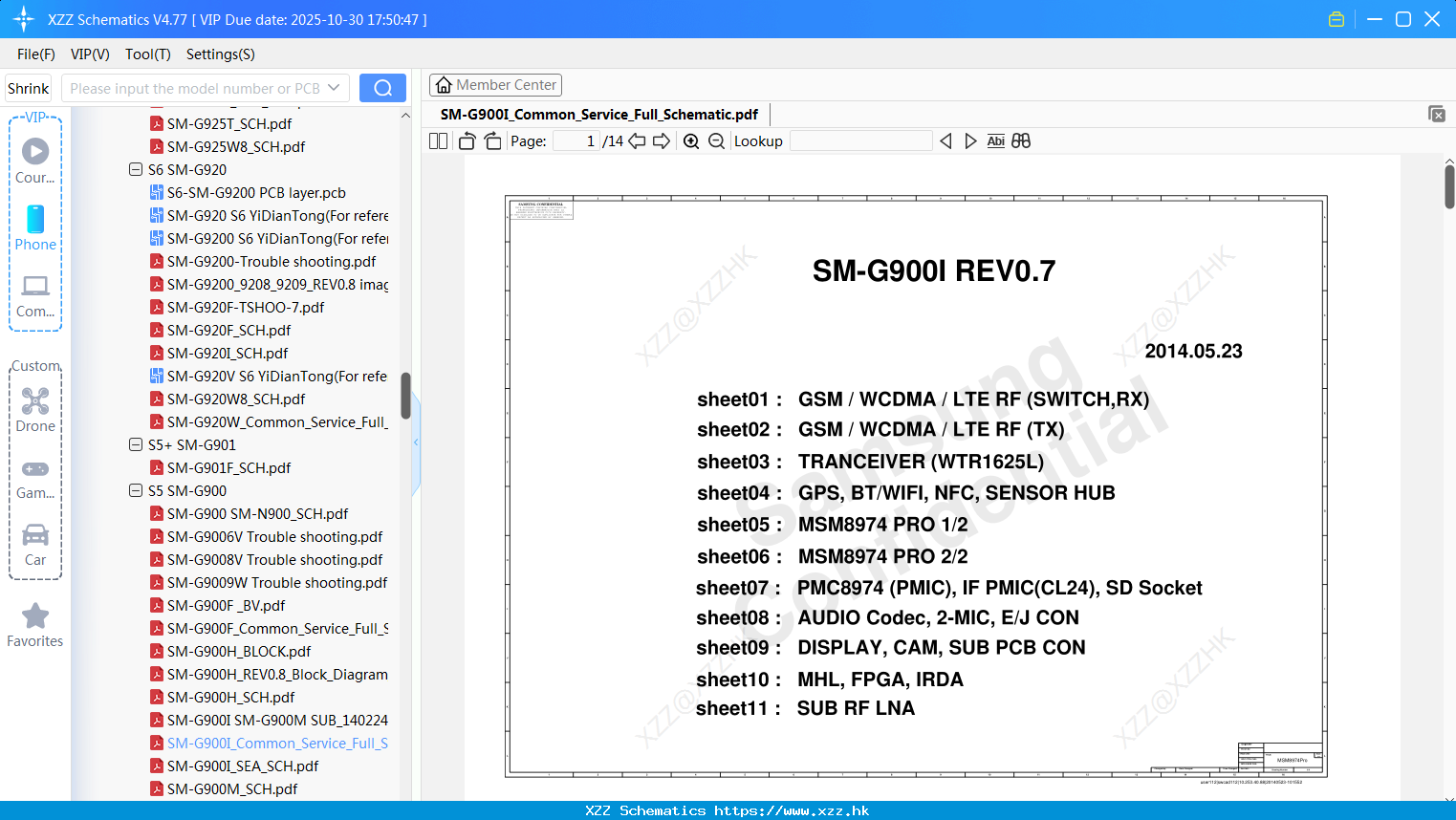Select the Phone category icon
The image size is (1456, 820).
coord(35,219)
